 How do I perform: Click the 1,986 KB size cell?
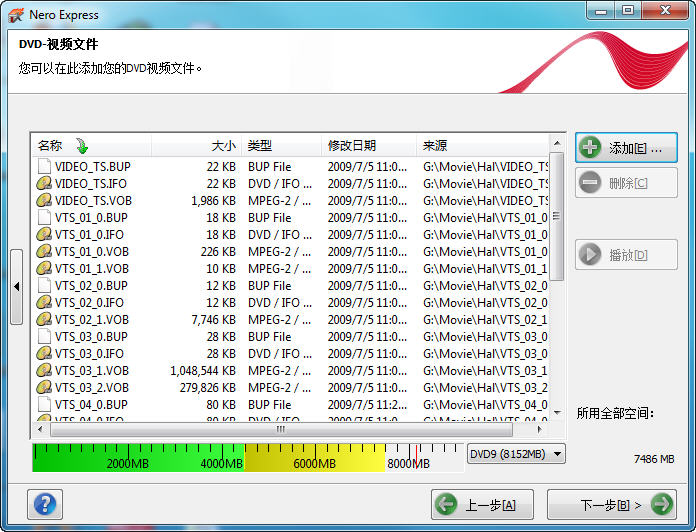pos(214,201)
